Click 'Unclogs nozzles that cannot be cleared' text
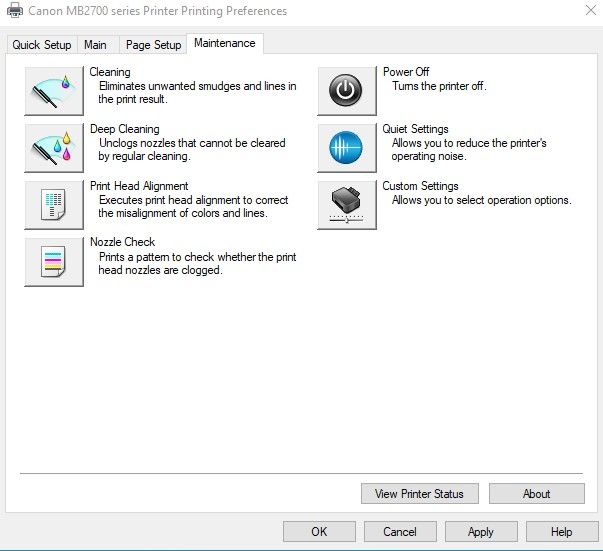Viewport: 603px width, 551px height. tap(192, 143)
